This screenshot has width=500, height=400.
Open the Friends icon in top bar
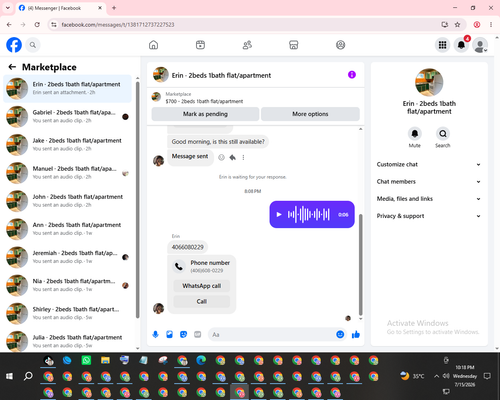point(247,45)
